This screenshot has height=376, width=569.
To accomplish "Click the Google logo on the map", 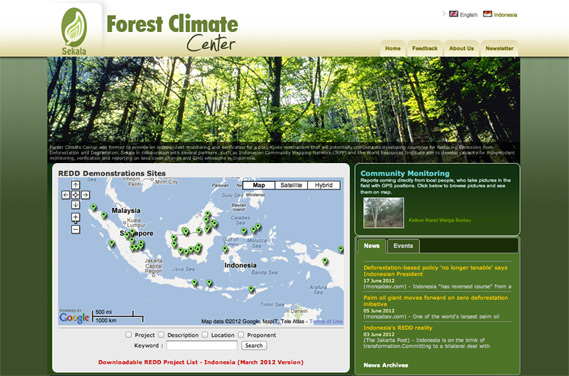I will point(74,318).
